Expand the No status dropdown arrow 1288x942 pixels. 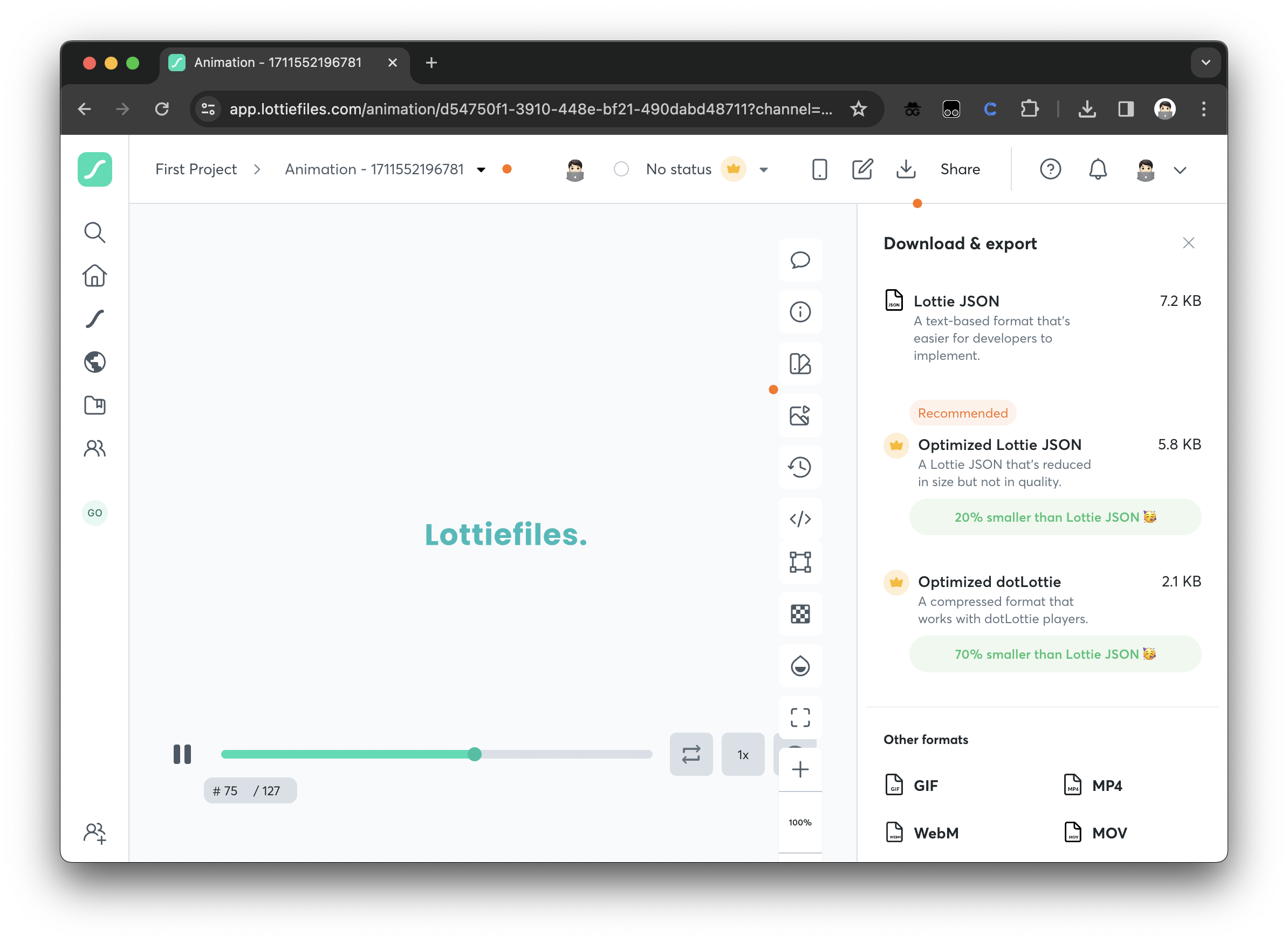(764, 170)
